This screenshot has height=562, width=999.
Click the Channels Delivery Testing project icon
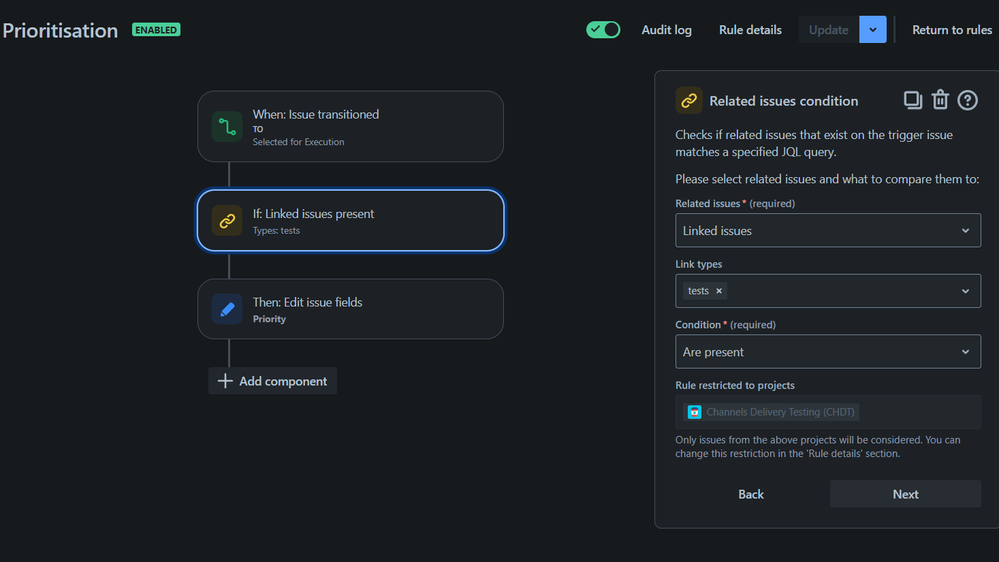tap(694, 412)
